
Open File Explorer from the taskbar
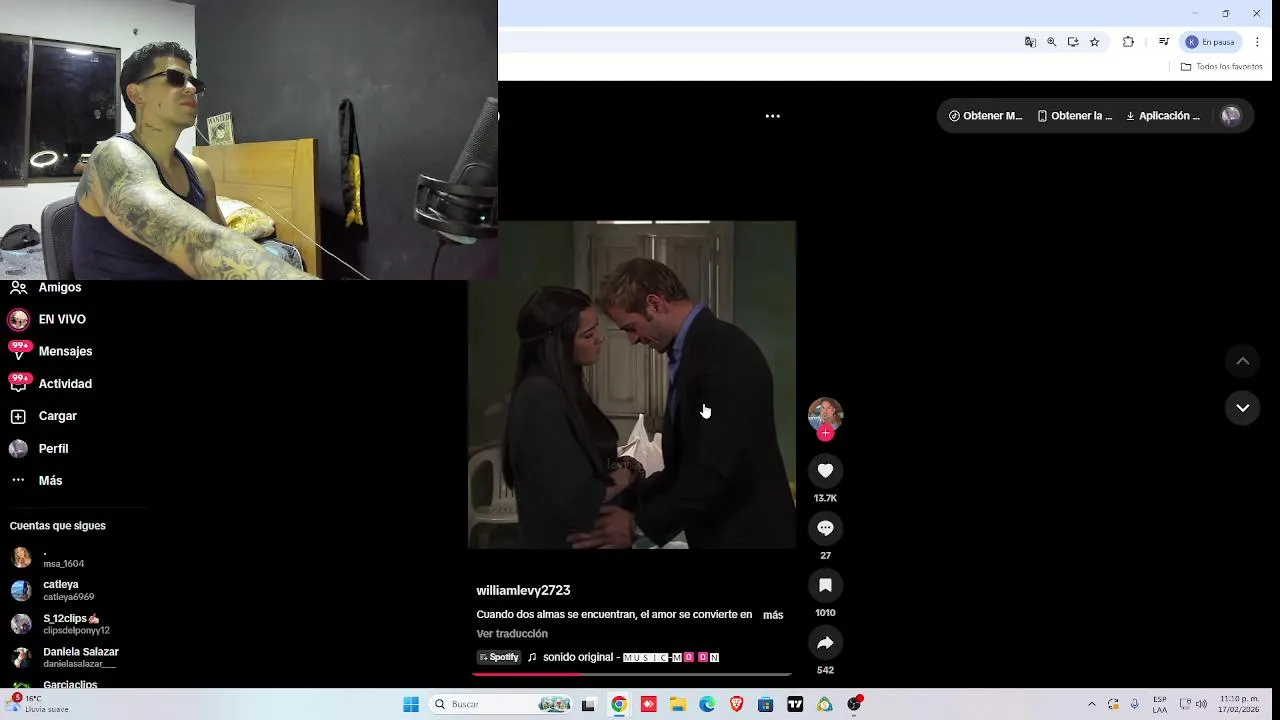pyautogui.click(x=677, y=704)
